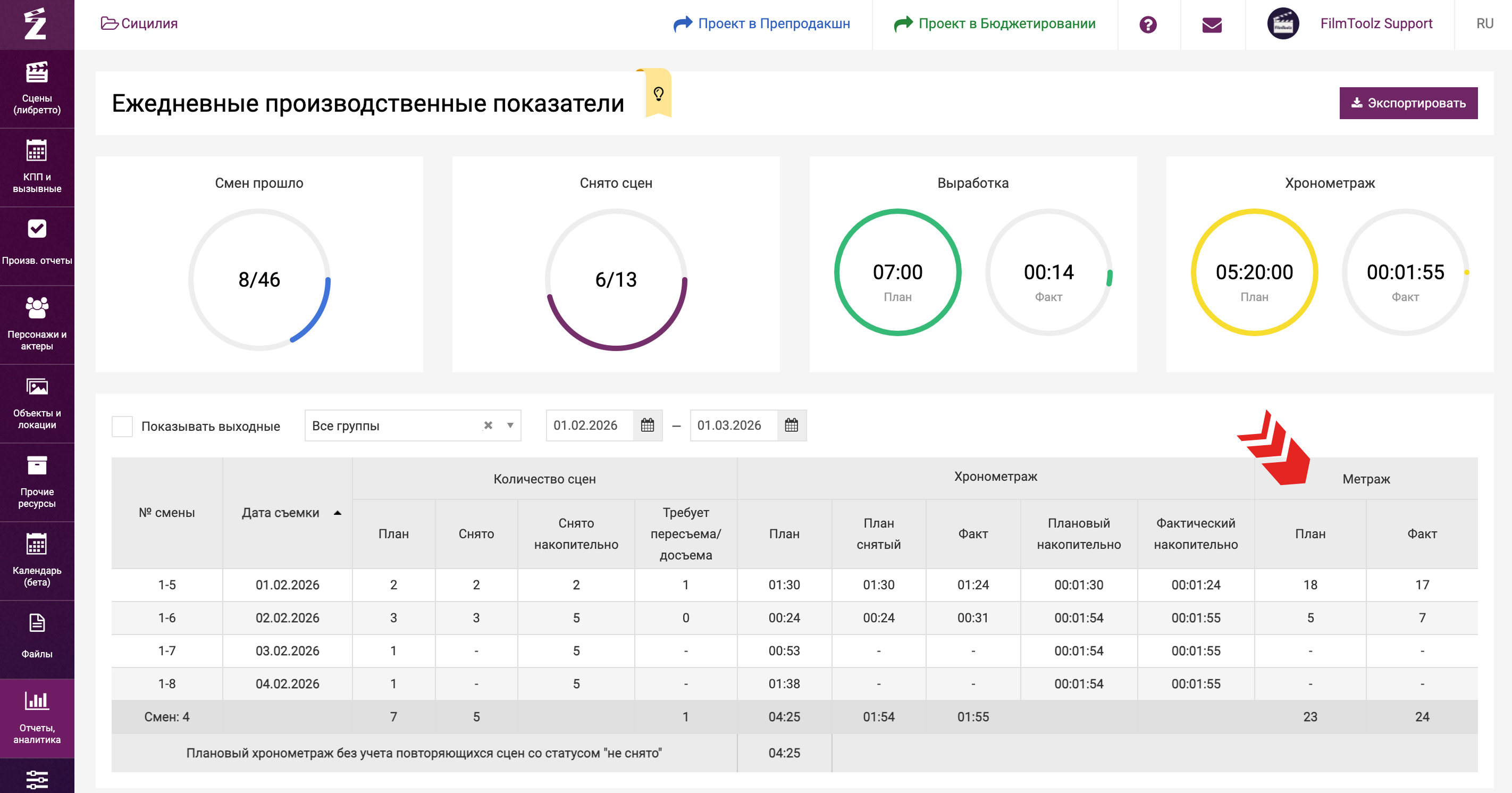Open start date calendar picker
Image resolution: width=1512 pixels, height=793 pixels.
[648, 425]
